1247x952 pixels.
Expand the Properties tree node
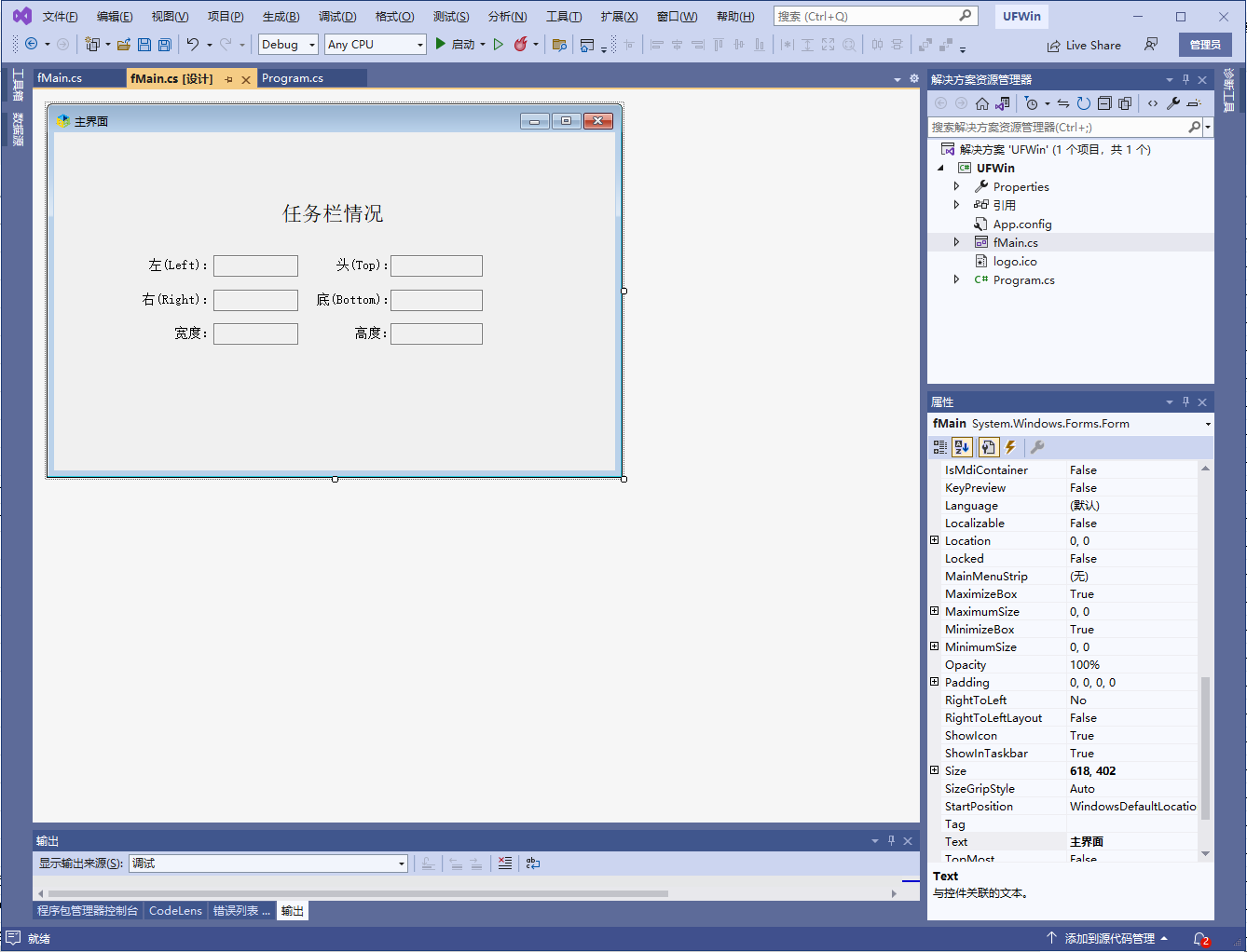click(x=956, y=186)
